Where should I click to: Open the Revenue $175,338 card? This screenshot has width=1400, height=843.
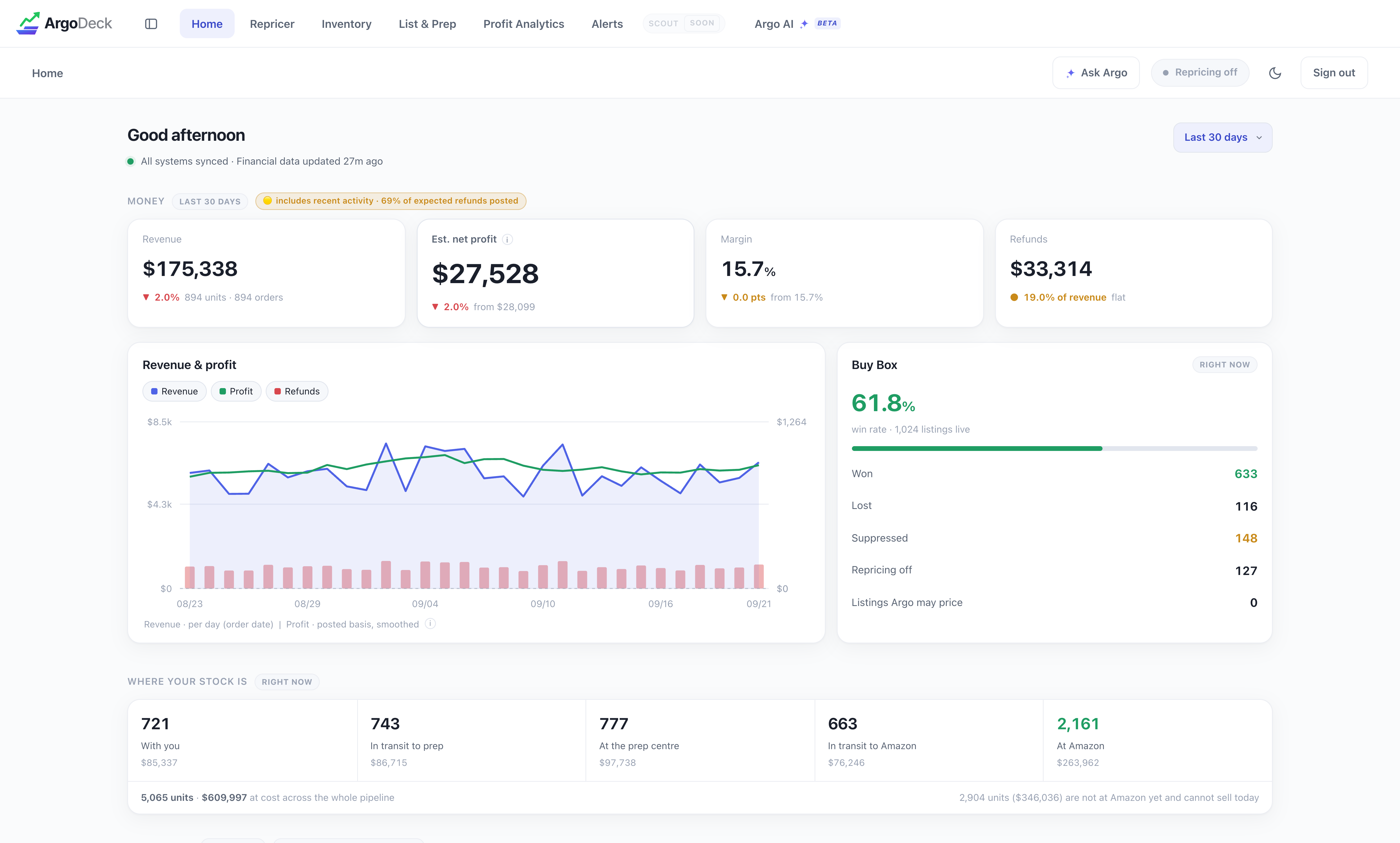coord(266,273)
